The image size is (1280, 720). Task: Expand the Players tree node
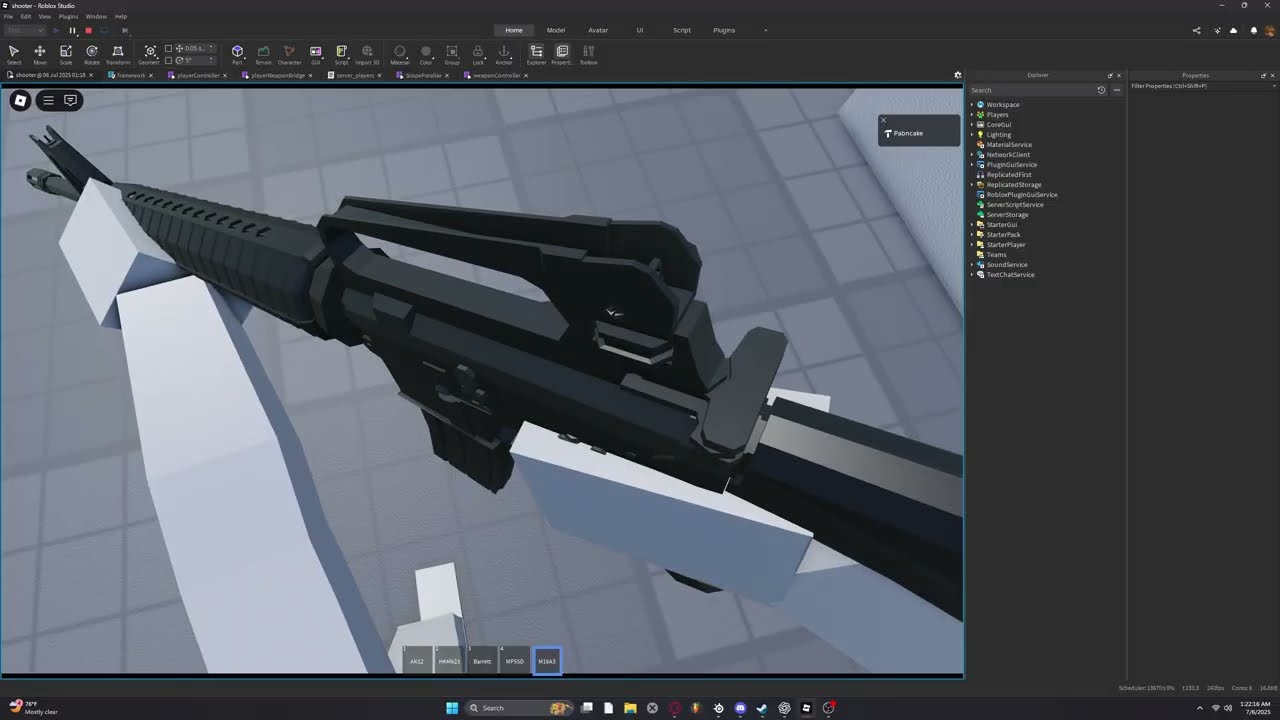click(972, 114)
